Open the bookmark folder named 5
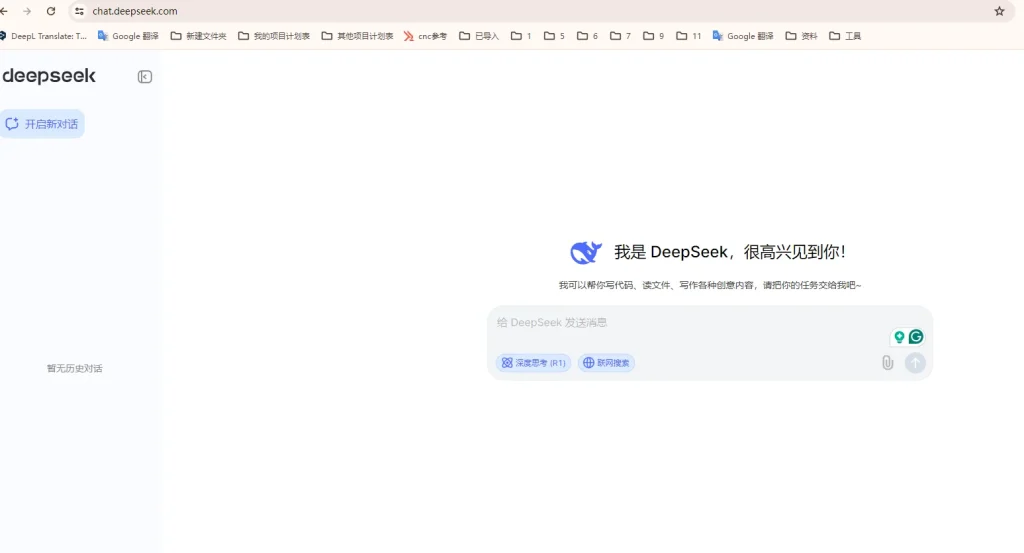The image size is (1024, 553). (x=554, y=36)
